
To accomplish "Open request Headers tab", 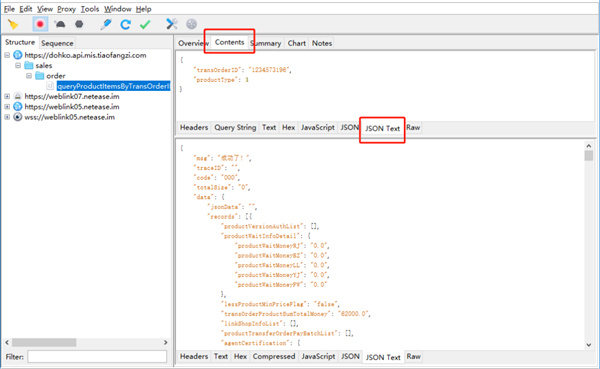I will click(x=194, y=127).
